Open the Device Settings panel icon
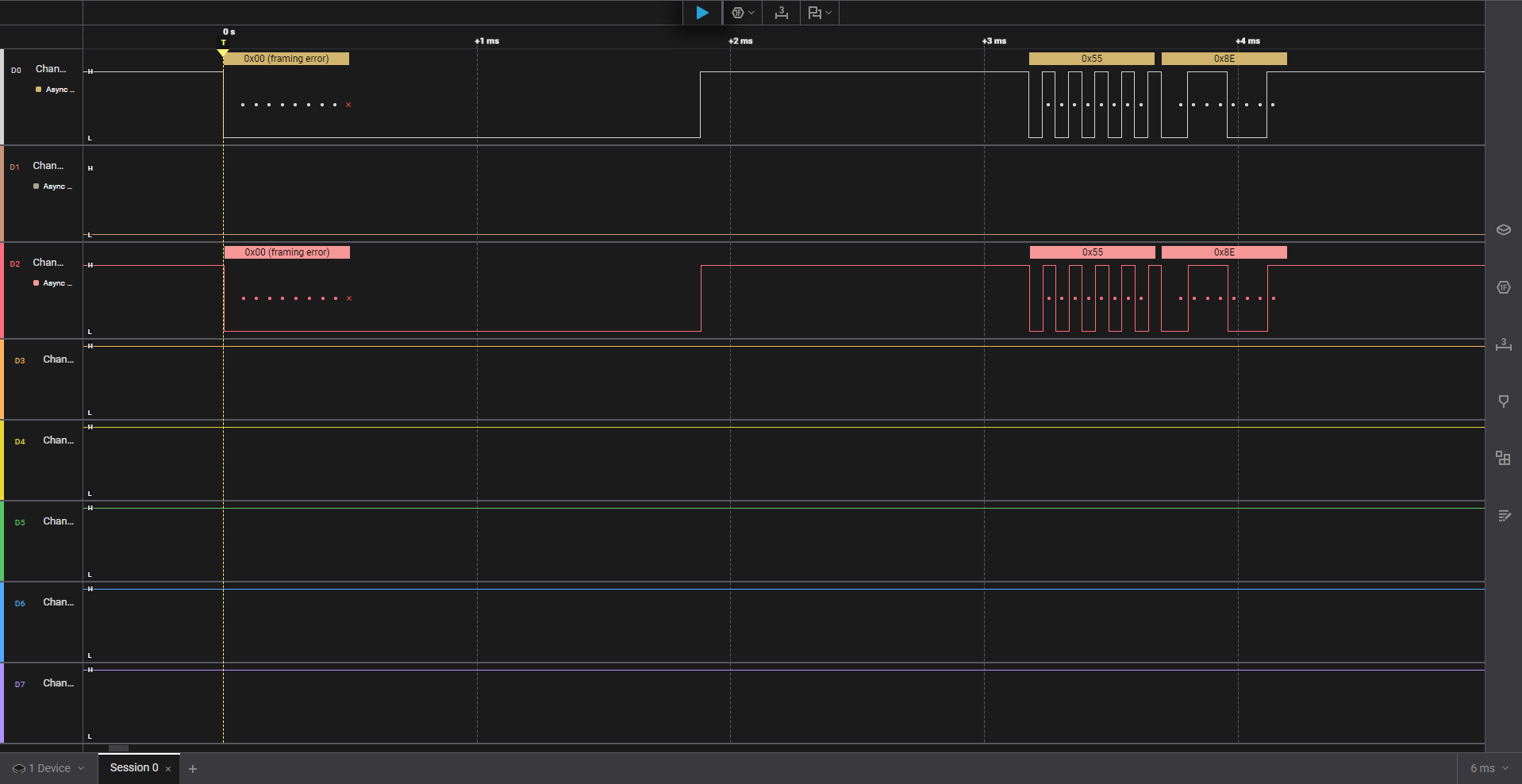The image size is (1522, 784). (x=1503, y=230)
